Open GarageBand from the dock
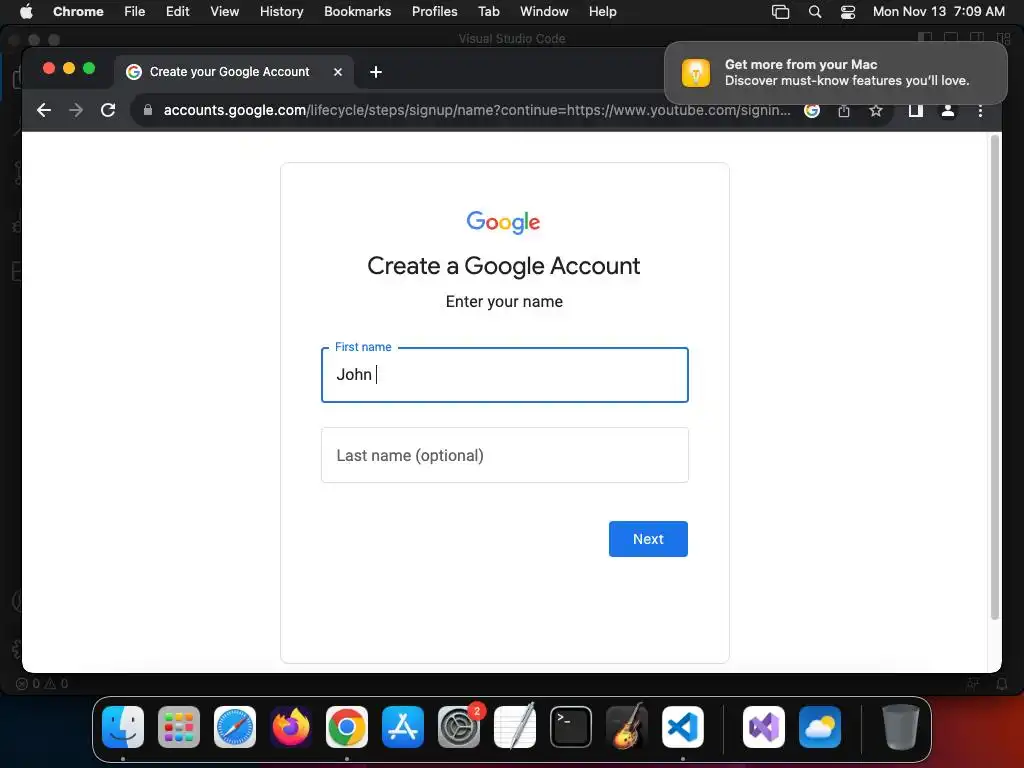This screenshot has width=1024, height=768. coord(626,727)
